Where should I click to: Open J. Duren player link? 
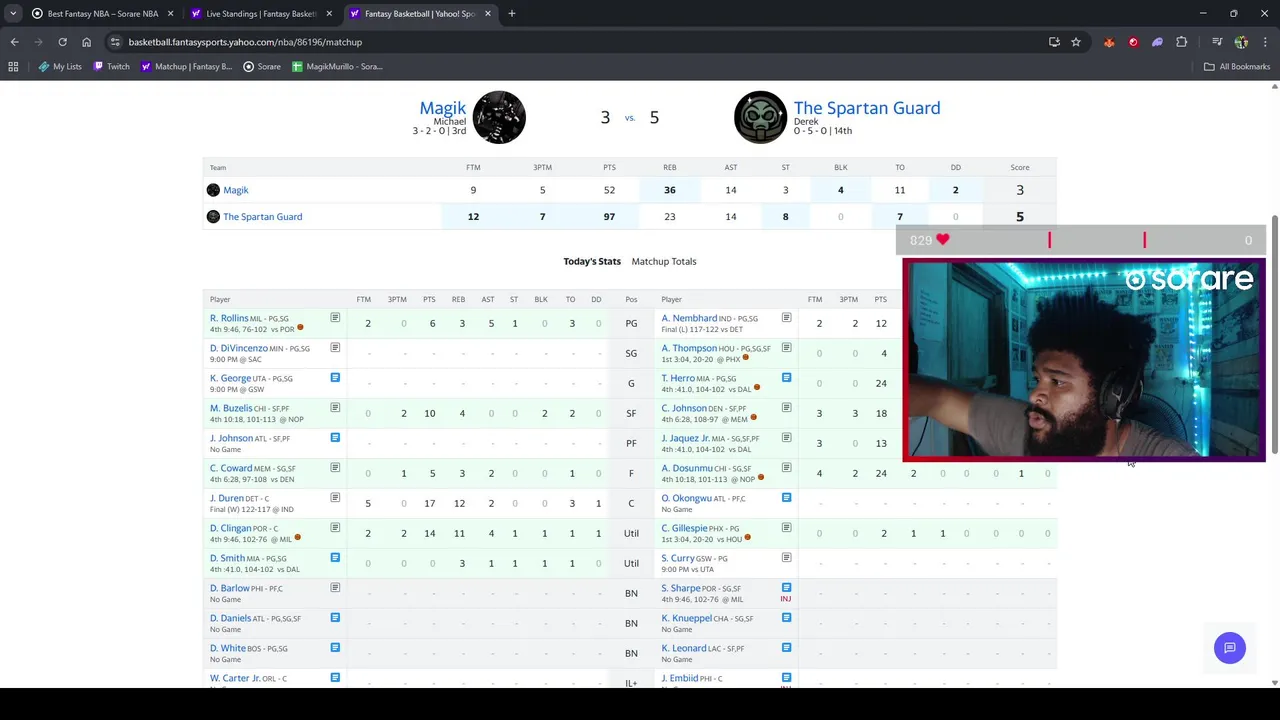(227, 498)
